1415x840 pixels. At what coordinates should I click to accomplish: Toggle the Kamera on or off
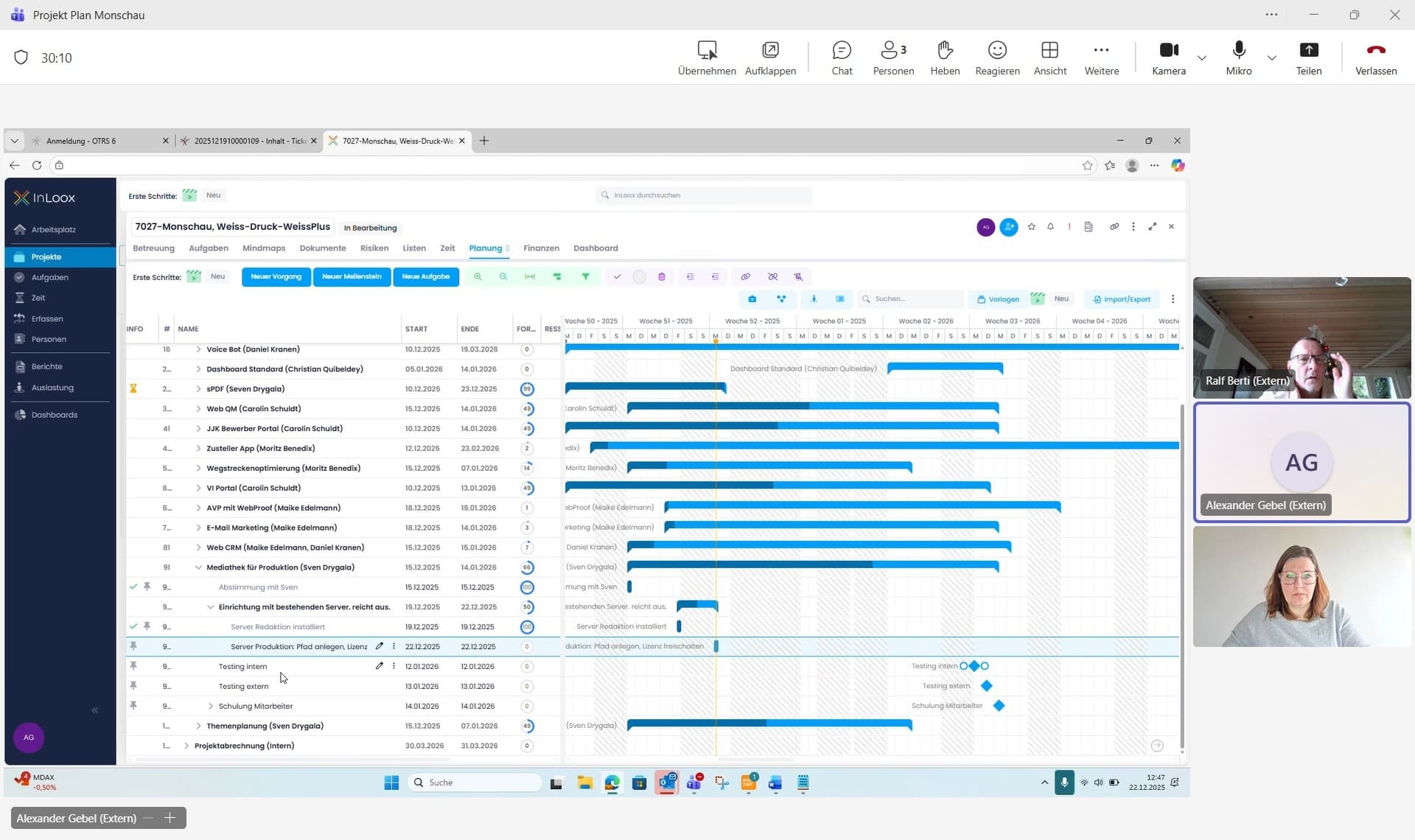1168,58
